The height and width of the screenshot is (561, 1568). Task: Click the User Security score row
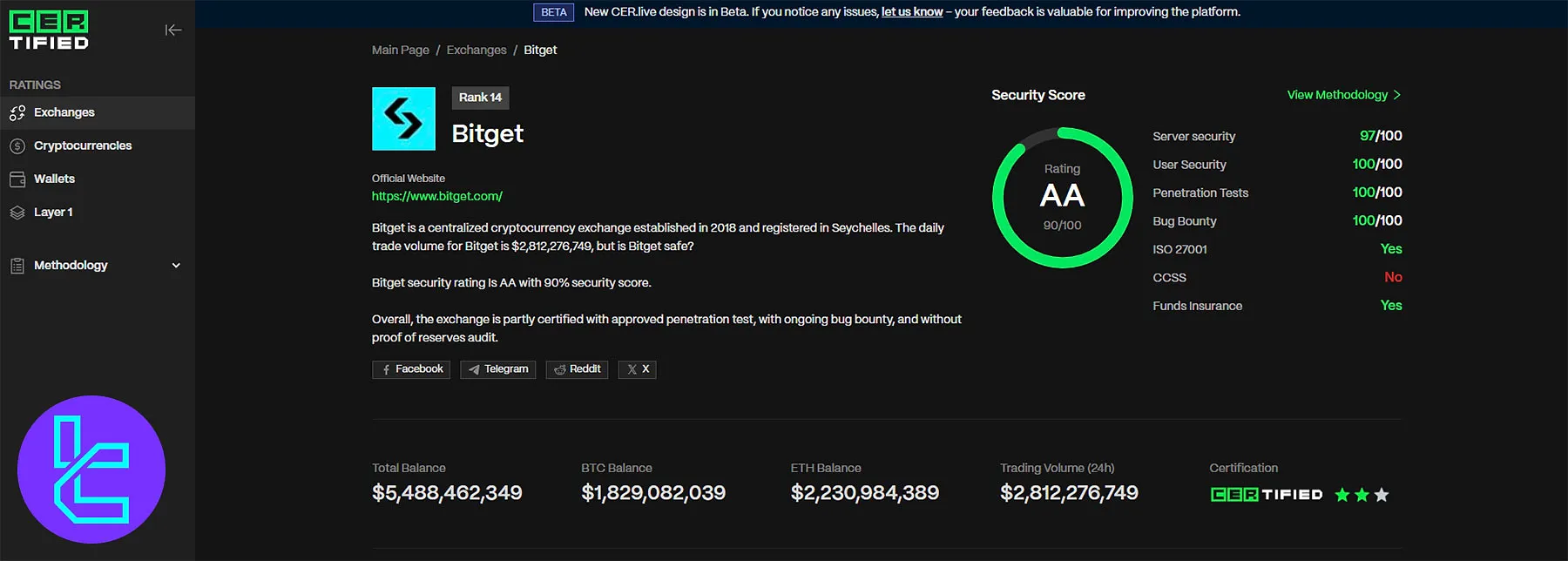pos(1277,165)
